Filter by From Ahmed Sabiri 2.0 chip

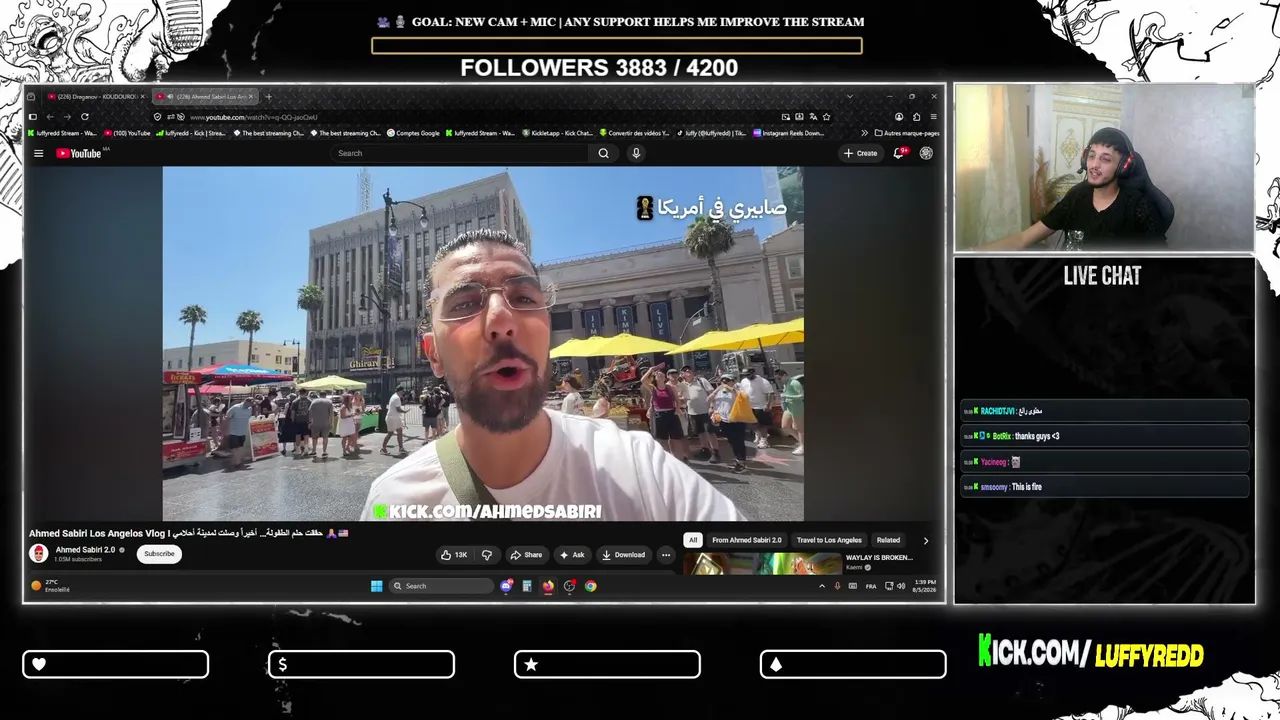tap(747, 540)
